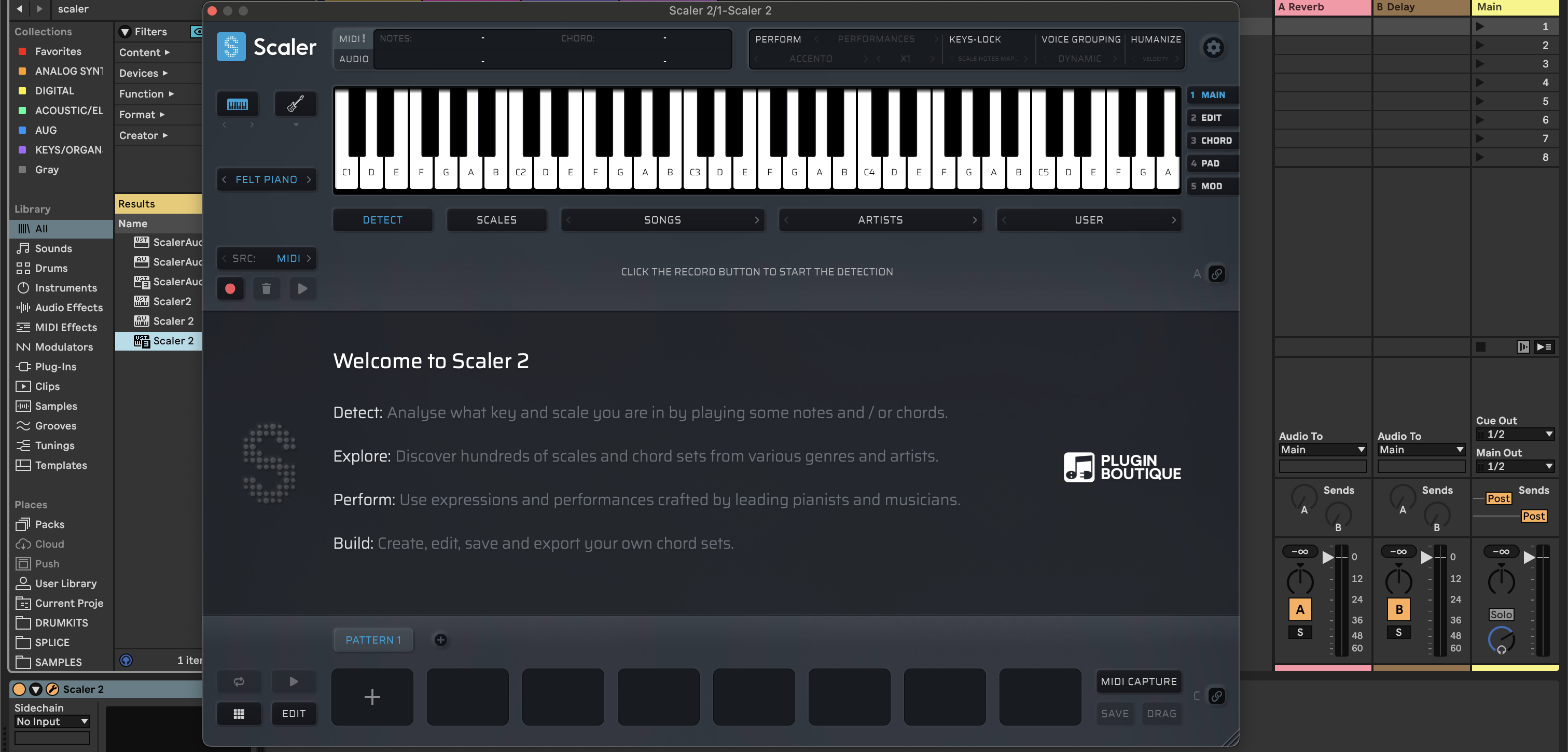The height and width of the screenshot is (752, 1568).
Task: Open the pad grid view icon
Action: click(x=239, y=714)
